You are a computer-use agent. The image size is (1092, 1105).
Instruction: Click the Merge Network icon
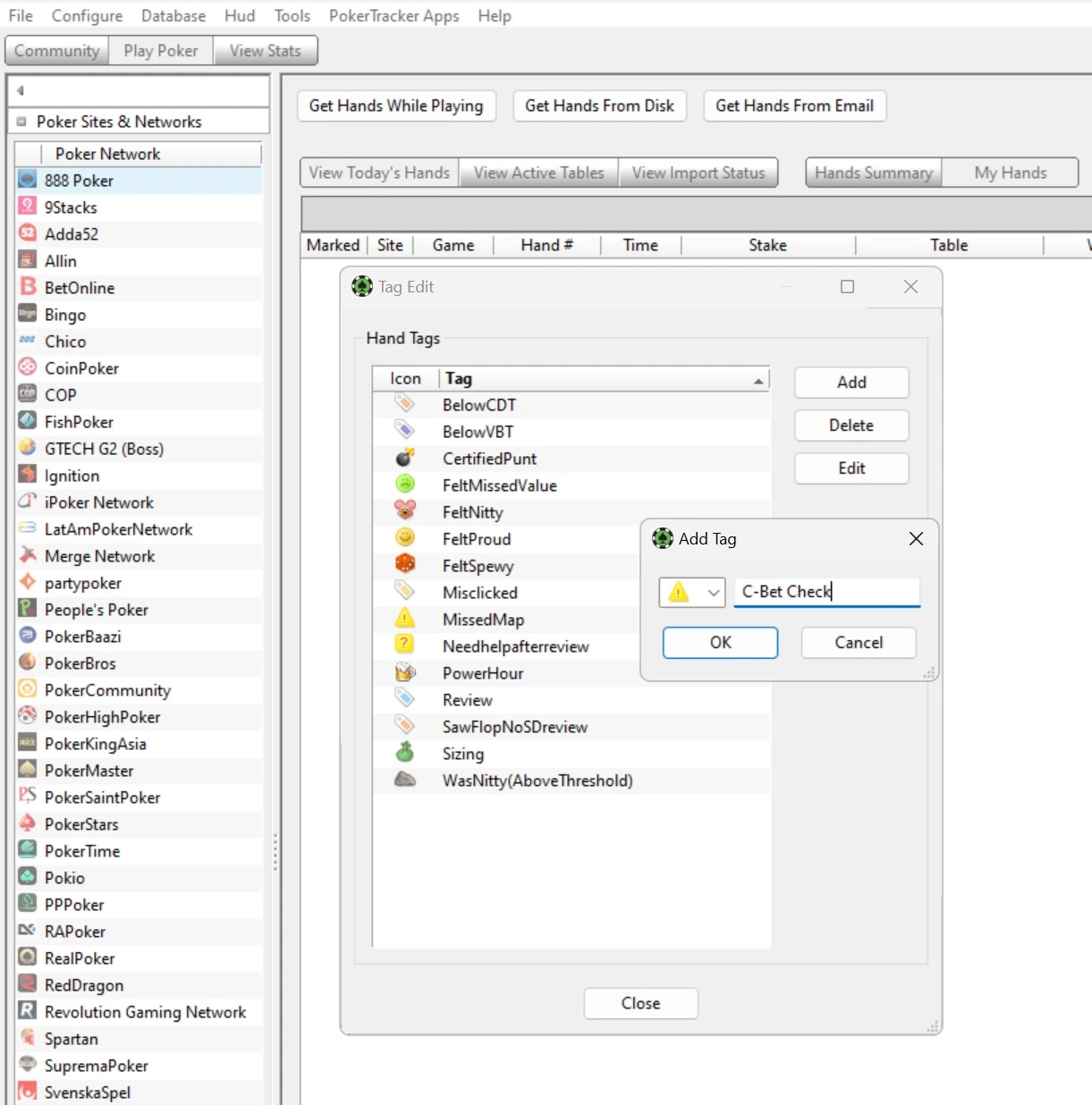28,555
